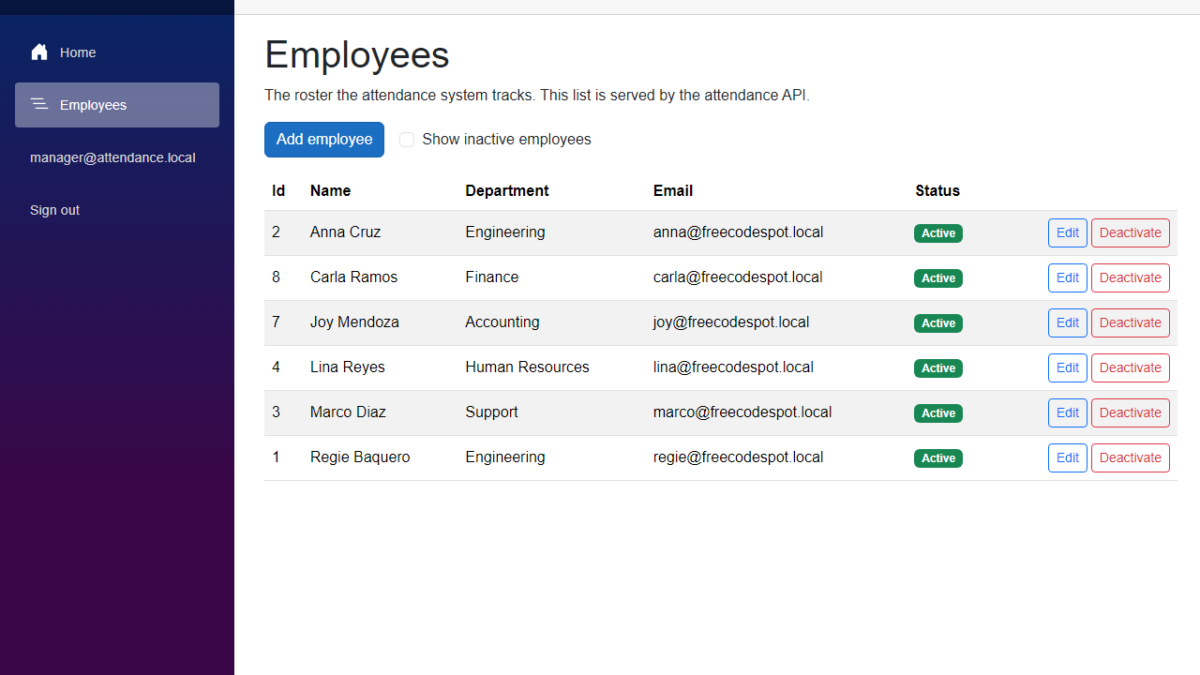Click the Finance department cell
Screen dimensions: 1200x675
pos(492,277)
